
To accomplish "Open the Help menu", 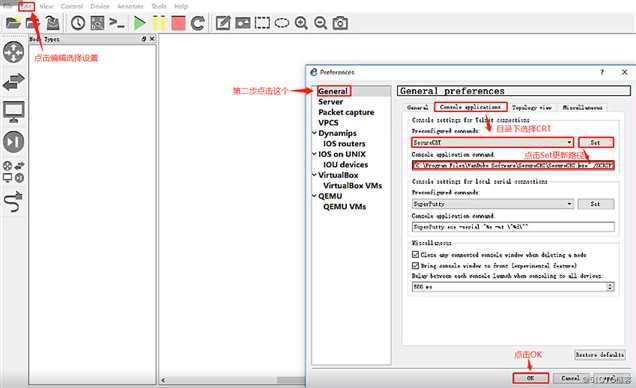I will (x=181, y=6).
